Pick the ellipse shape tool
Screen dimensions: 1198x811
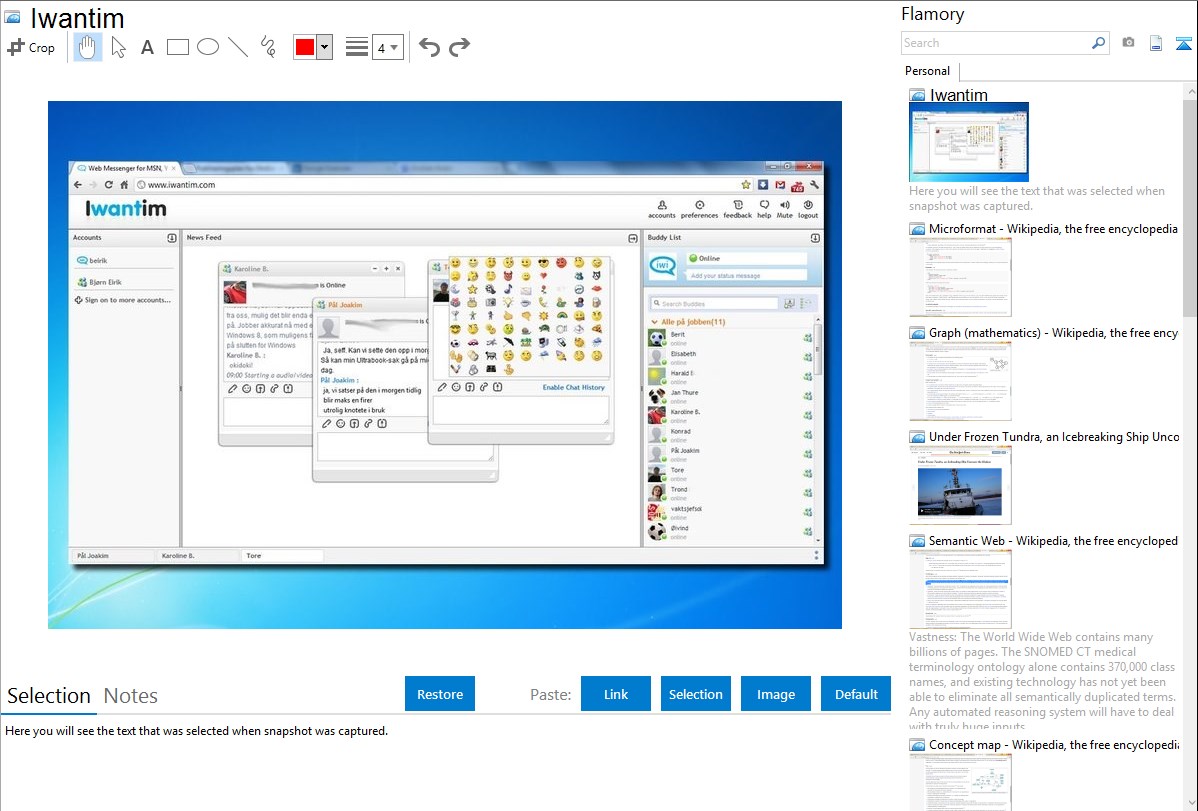208,47
